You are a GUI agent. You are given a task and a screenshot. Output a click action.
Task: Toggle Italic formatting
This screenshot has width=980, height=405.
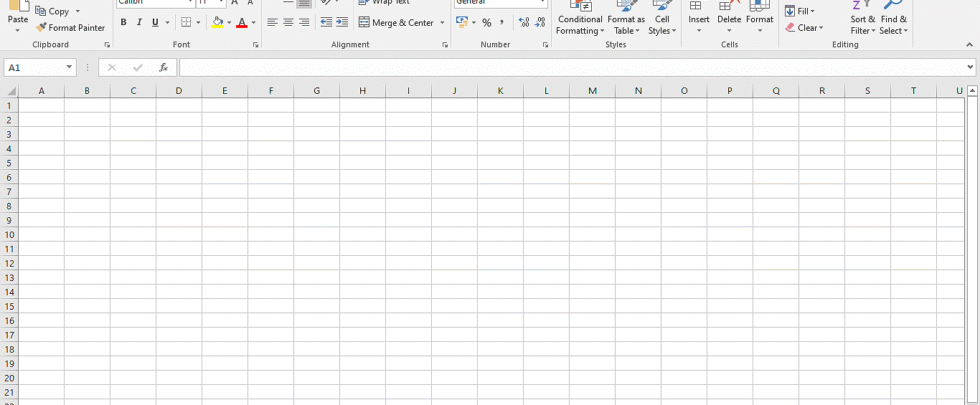[139, 22]
